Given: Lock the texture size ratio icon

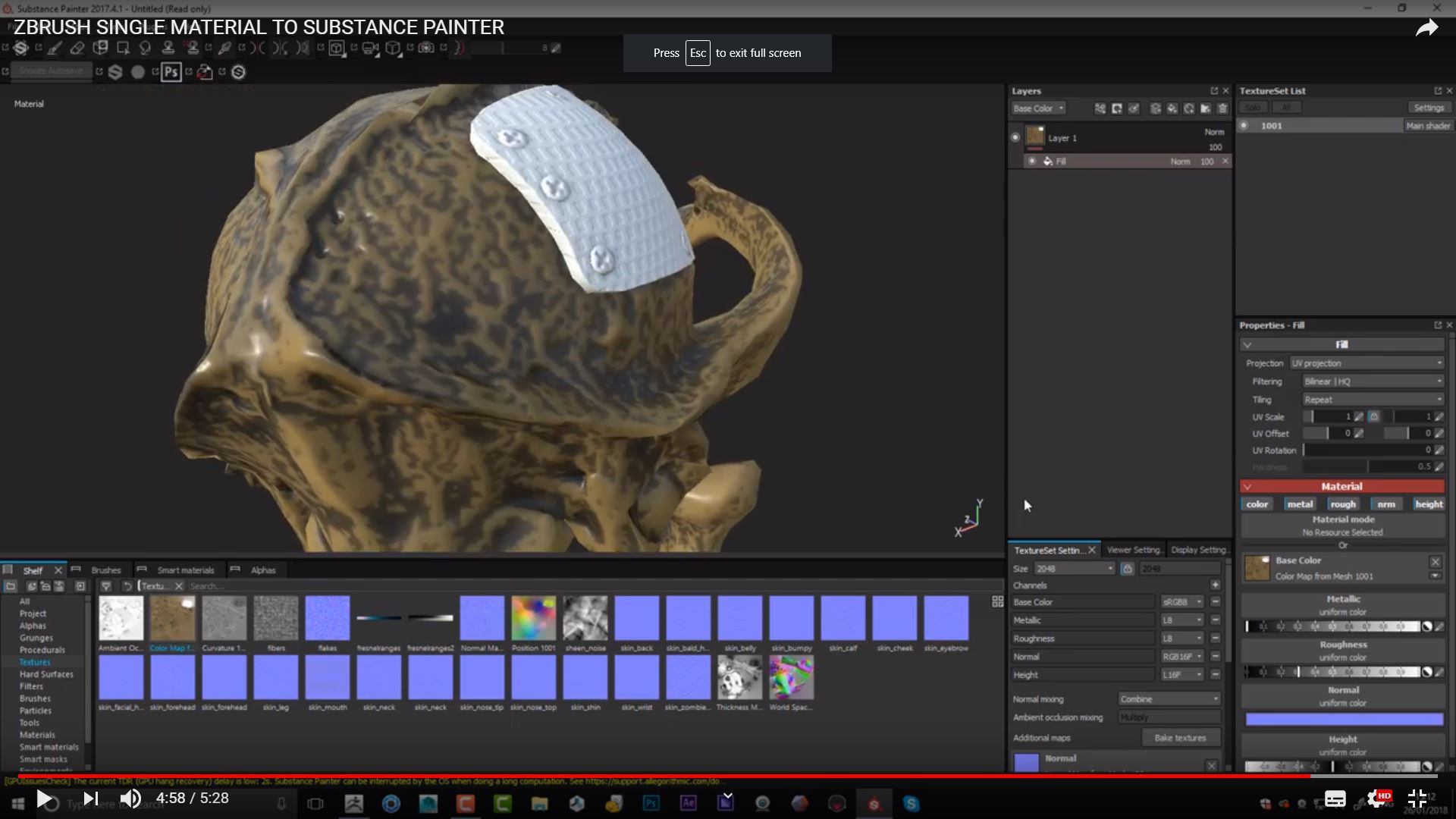Looking at the screenshot, I should [x=1128, y=569].
